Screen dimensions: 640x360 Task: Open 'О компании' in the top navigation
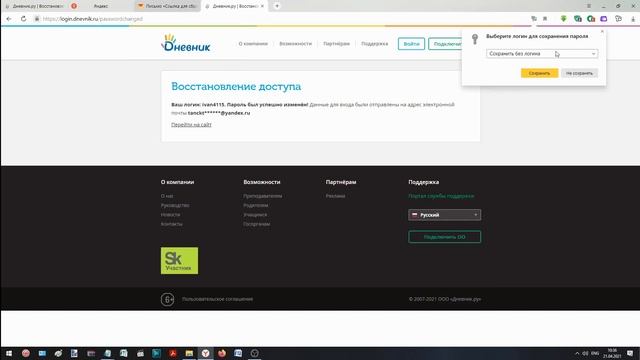pyautogui.click(x=253, y=44)
